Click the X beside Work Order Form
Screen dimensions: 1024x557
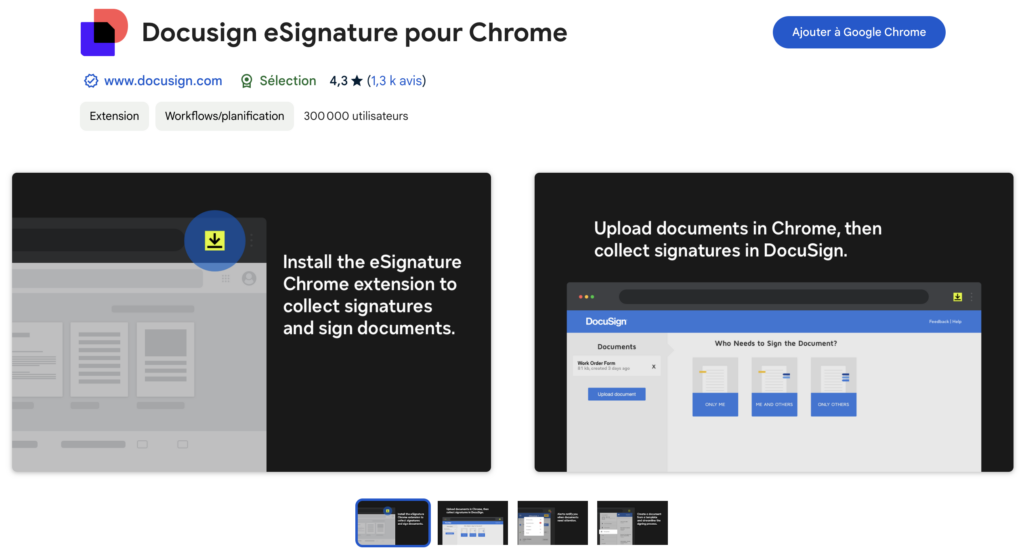tap(654, 367)
